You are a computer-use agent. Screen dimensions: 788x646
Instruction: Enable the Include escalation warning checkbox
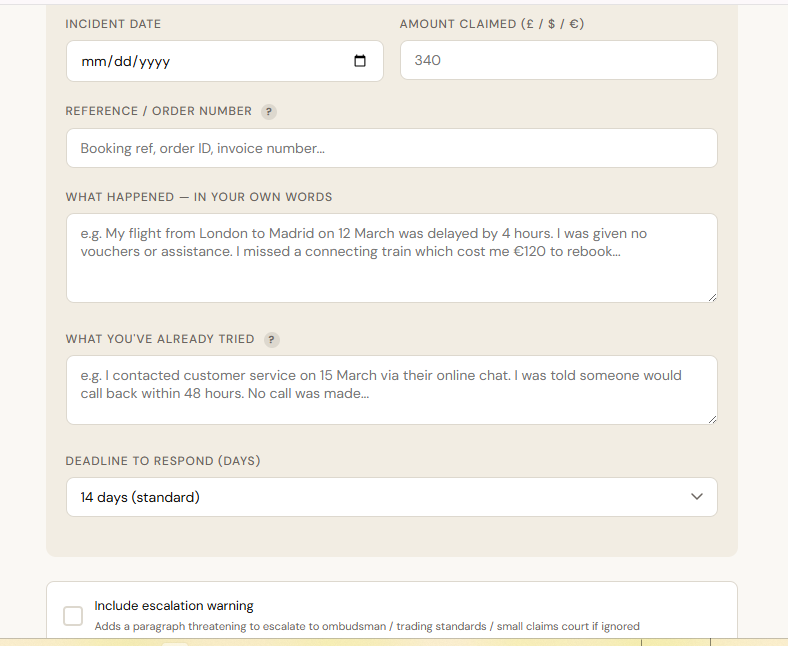tap(73, 616)
